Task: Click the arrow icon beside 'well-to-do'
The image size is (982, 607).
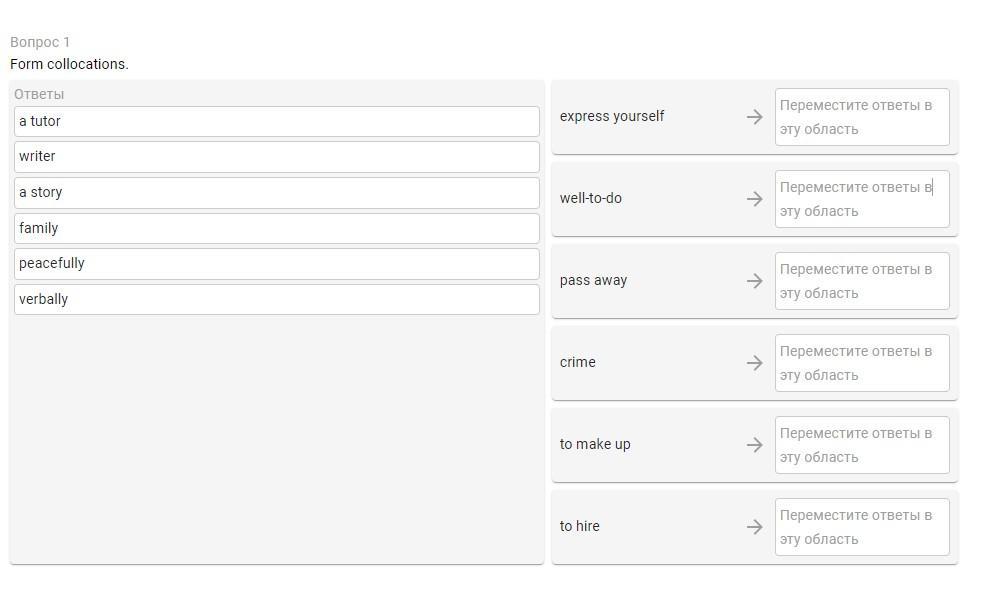Action: click(755, 199)
